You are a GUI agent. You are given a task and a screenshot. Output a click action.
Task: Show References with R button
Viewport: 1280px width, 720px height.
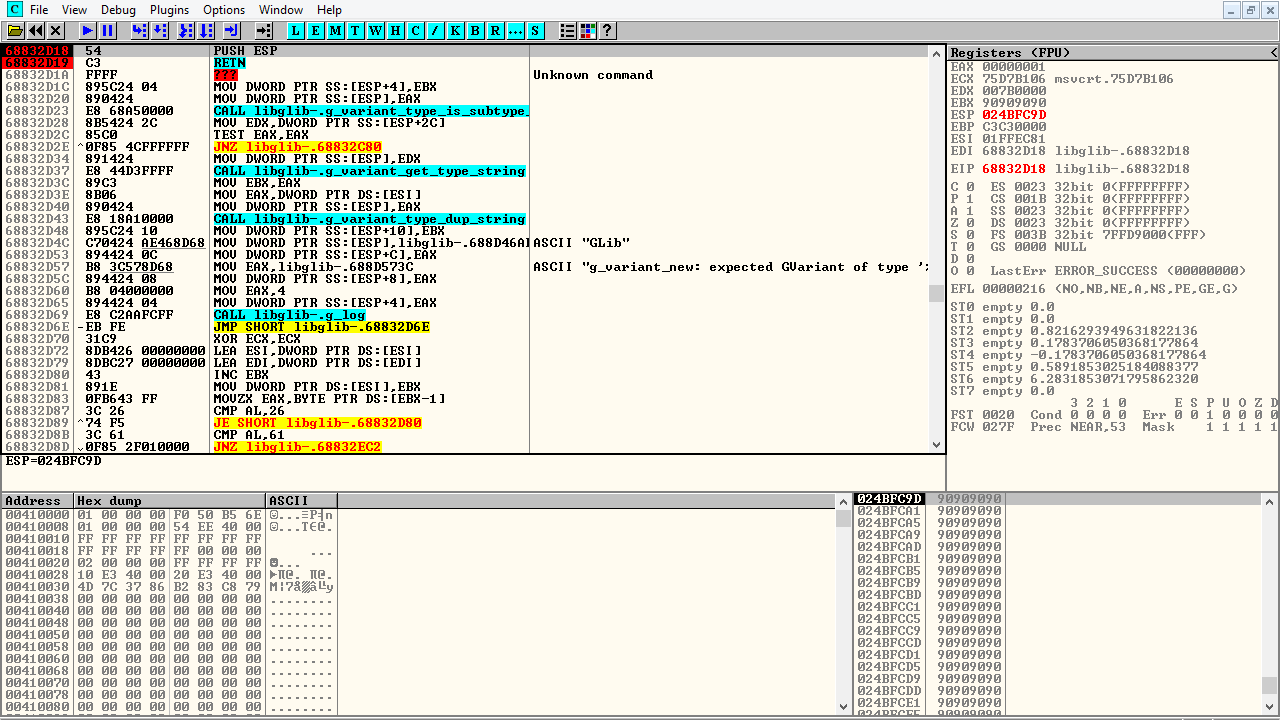click(496, 31)
